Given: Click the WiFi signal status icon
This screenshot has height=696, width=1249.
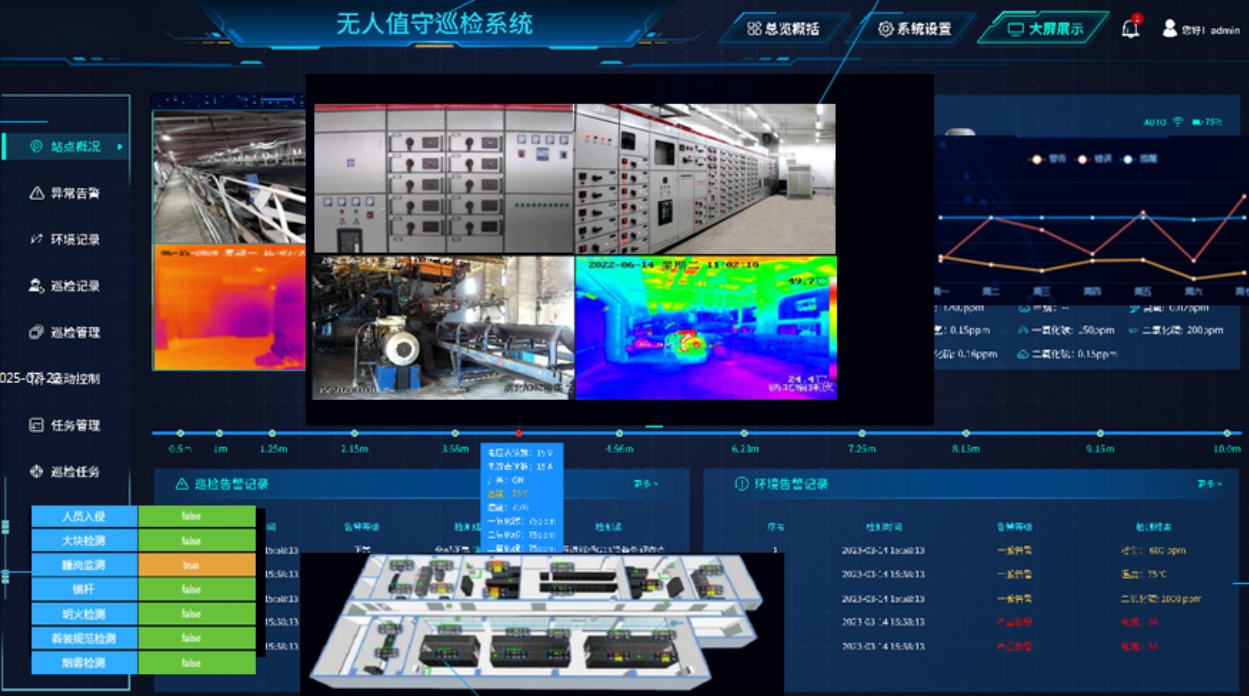Looking at the screenshot, I should 1178,122.
